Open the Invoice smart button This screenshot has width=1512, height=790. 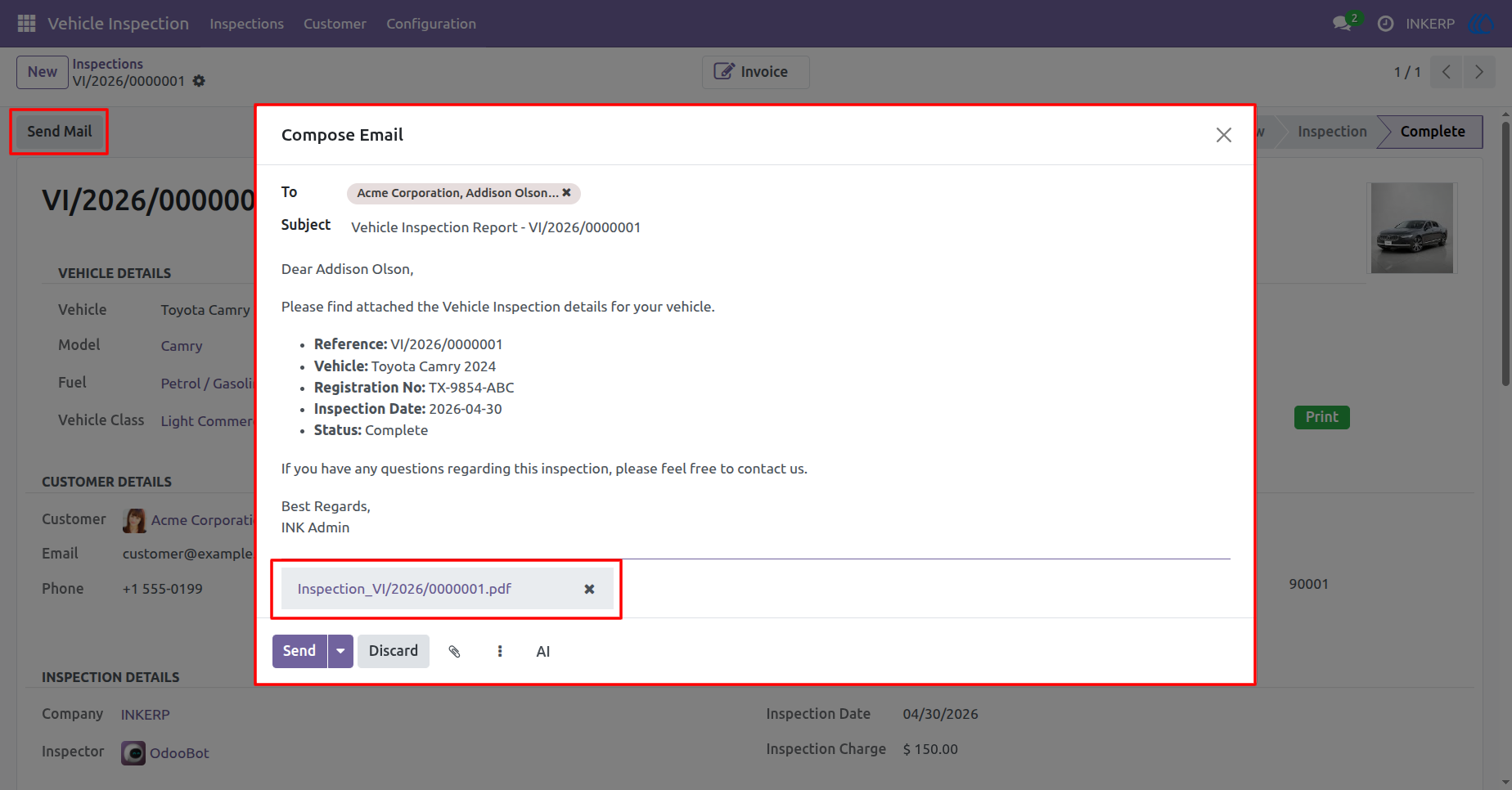coord(755,72)
